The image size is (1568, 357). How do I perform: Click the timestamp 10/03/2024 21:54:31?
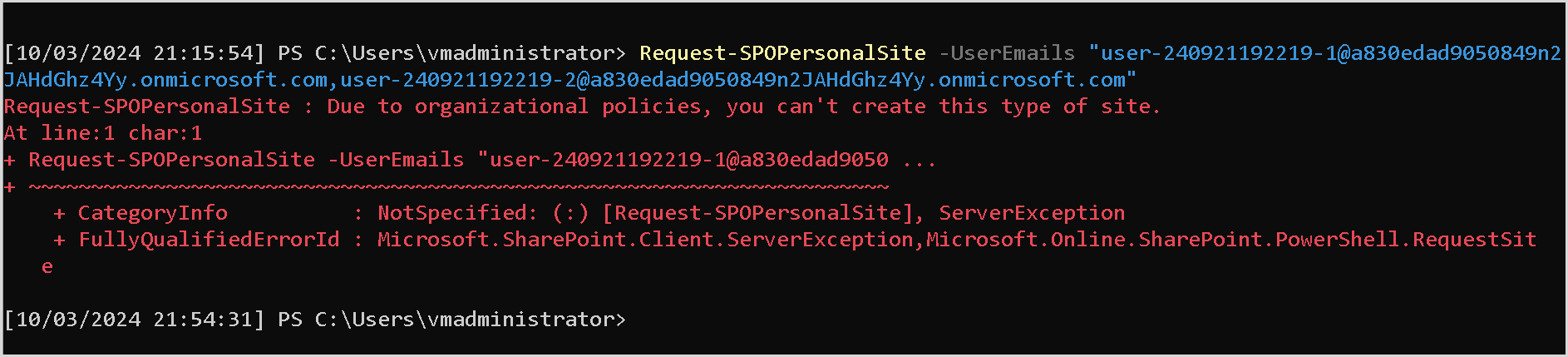pyautogui.click(x=135, y=320)
